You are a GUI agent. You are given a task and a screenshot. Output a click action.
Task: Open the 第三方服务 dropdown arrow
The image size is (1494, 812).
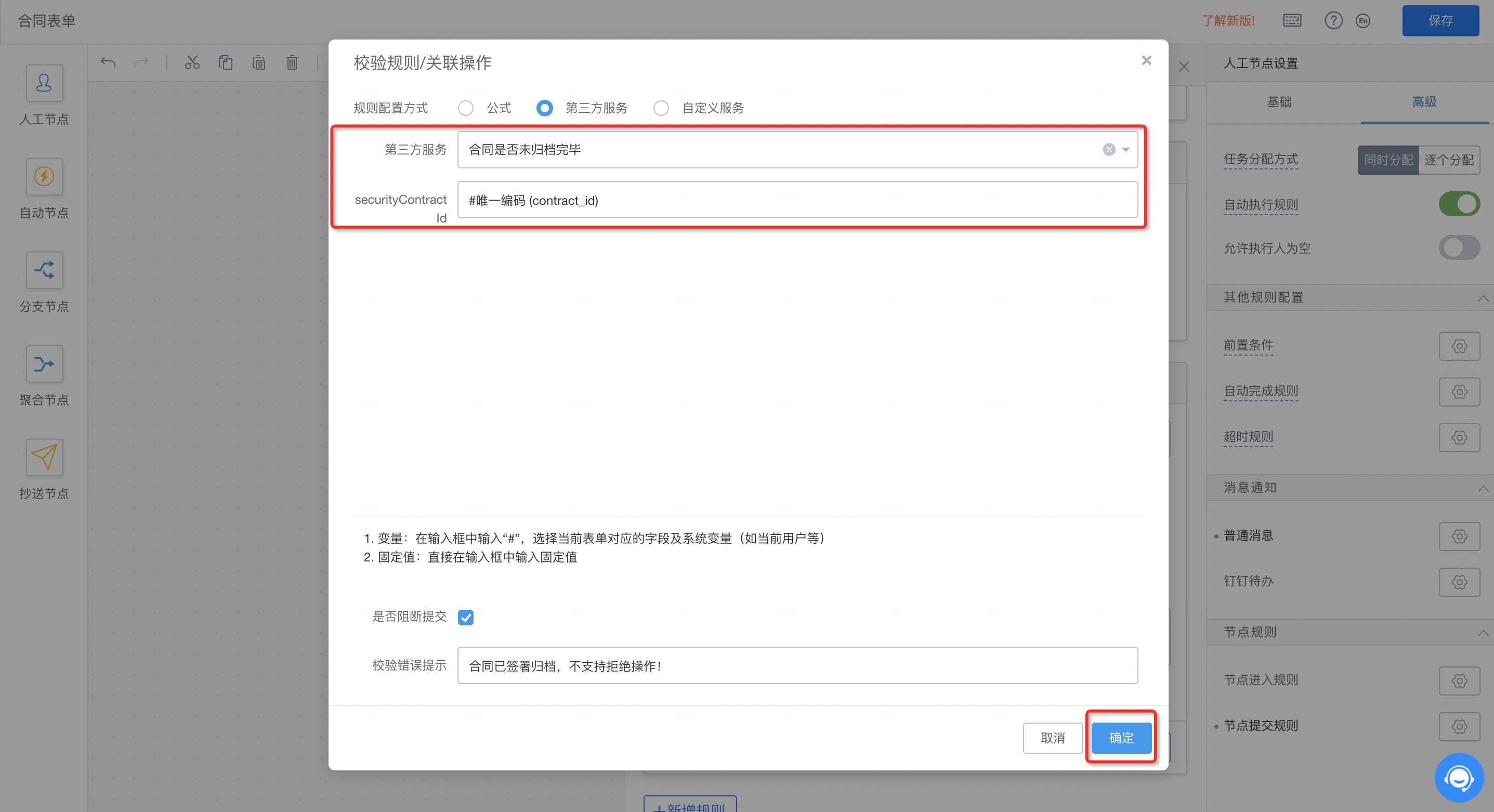pos(1126,150)
